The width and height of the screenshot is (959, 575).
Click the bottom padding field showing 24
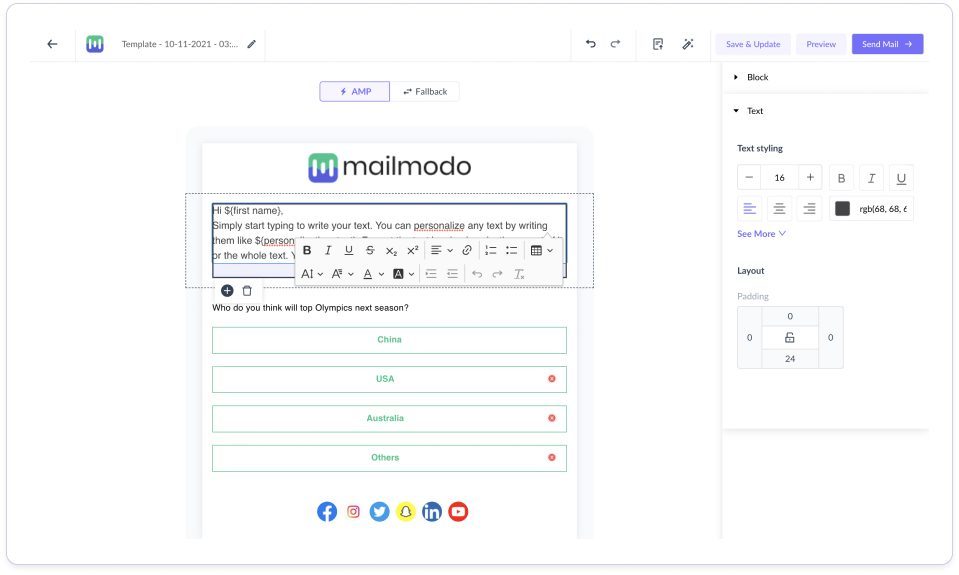790,358
